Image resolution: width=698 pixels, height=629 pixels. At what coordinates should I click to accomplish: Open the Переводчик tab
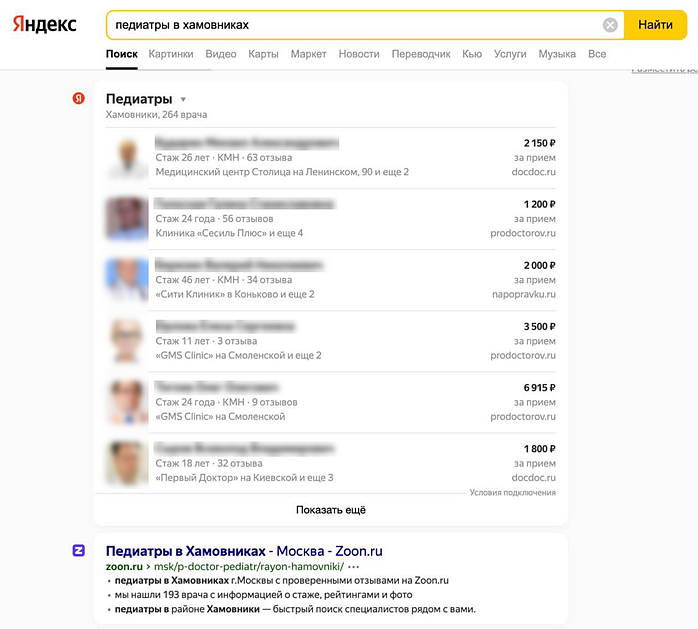coord(421,54)
